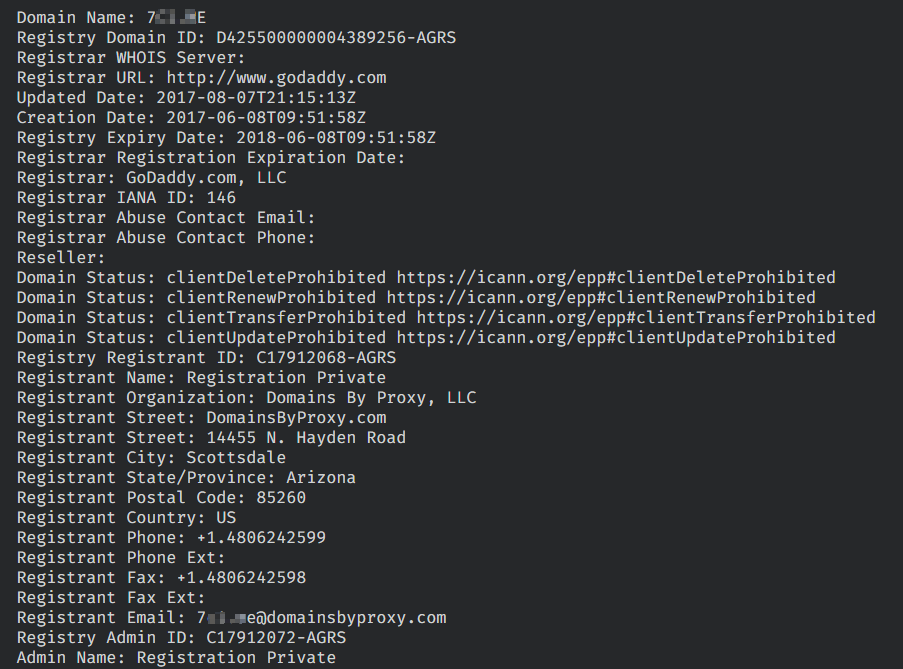Click the Registry Expiry Date timestamp
Screen dimensions: 903x669
click(x=336, y=138)
